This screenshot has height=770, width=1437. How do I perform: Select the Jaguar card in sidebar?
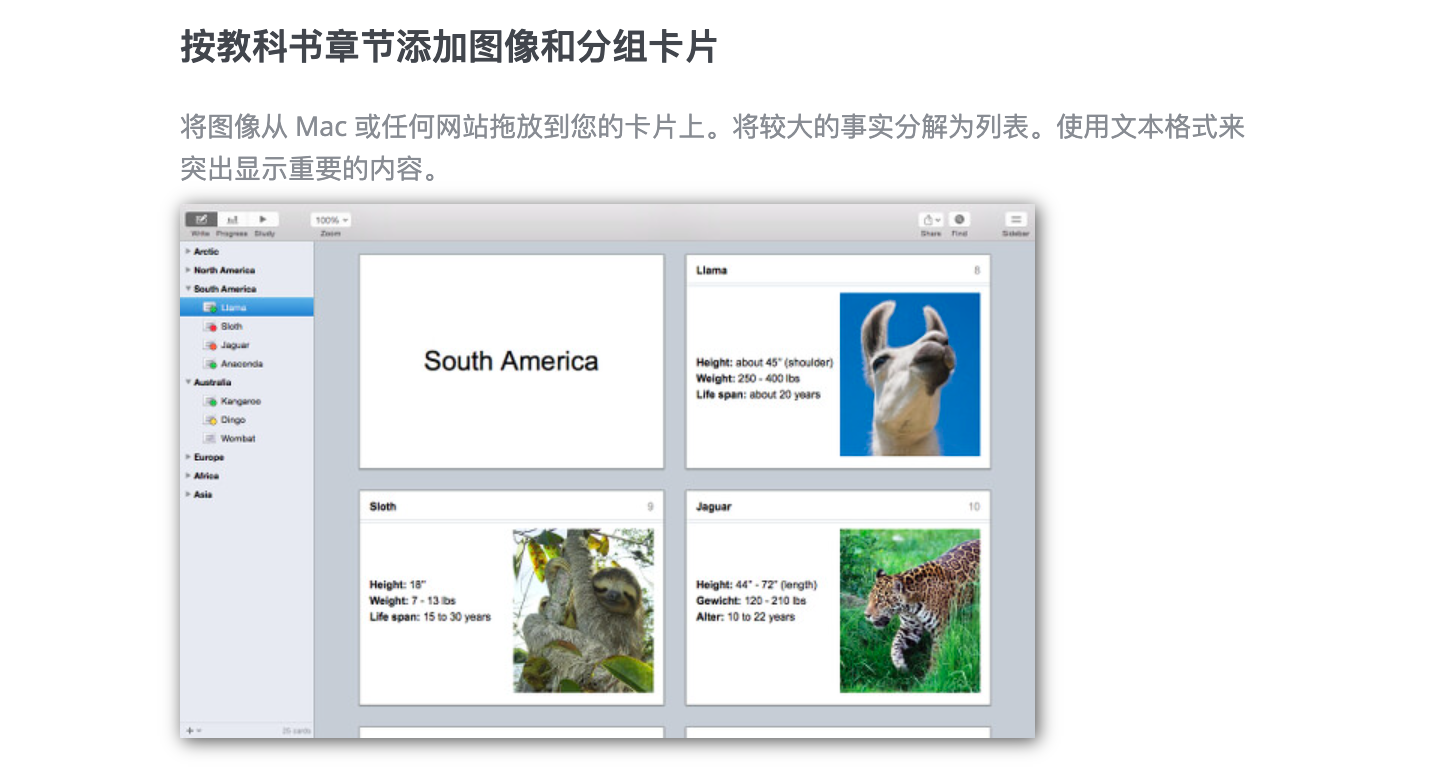pos(247,345)
